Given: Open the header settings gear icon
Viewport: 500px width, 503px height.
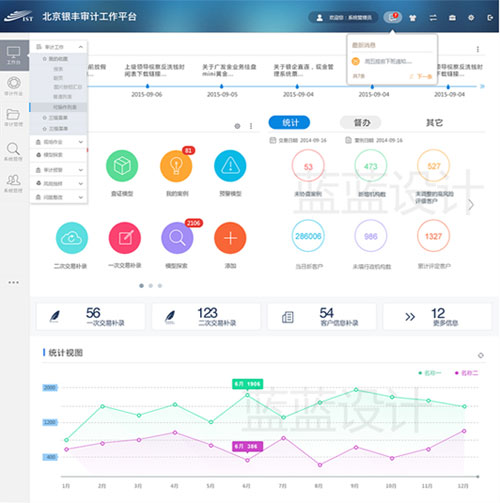Looking at the screenshot, I should coord(471,18).
